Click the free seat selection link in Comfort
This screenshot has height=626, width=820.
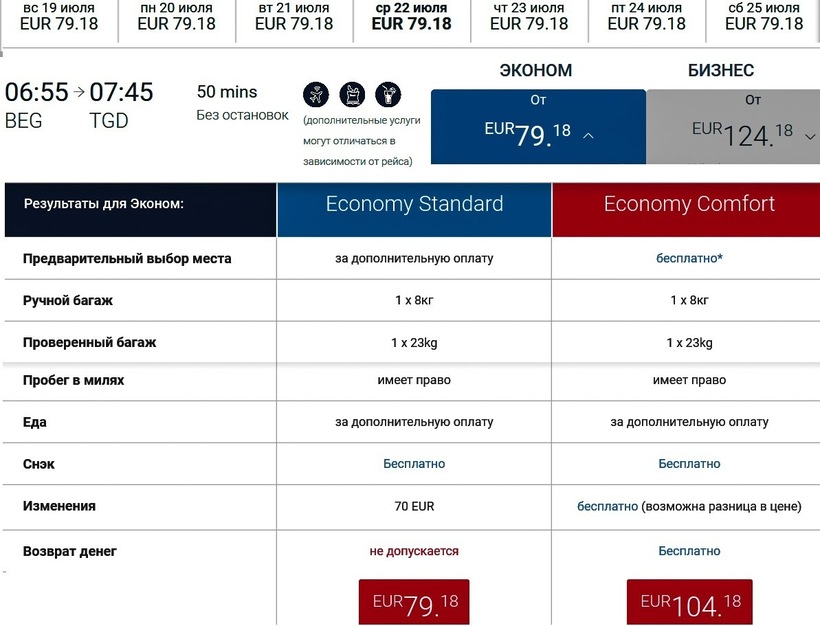(689, 258)
